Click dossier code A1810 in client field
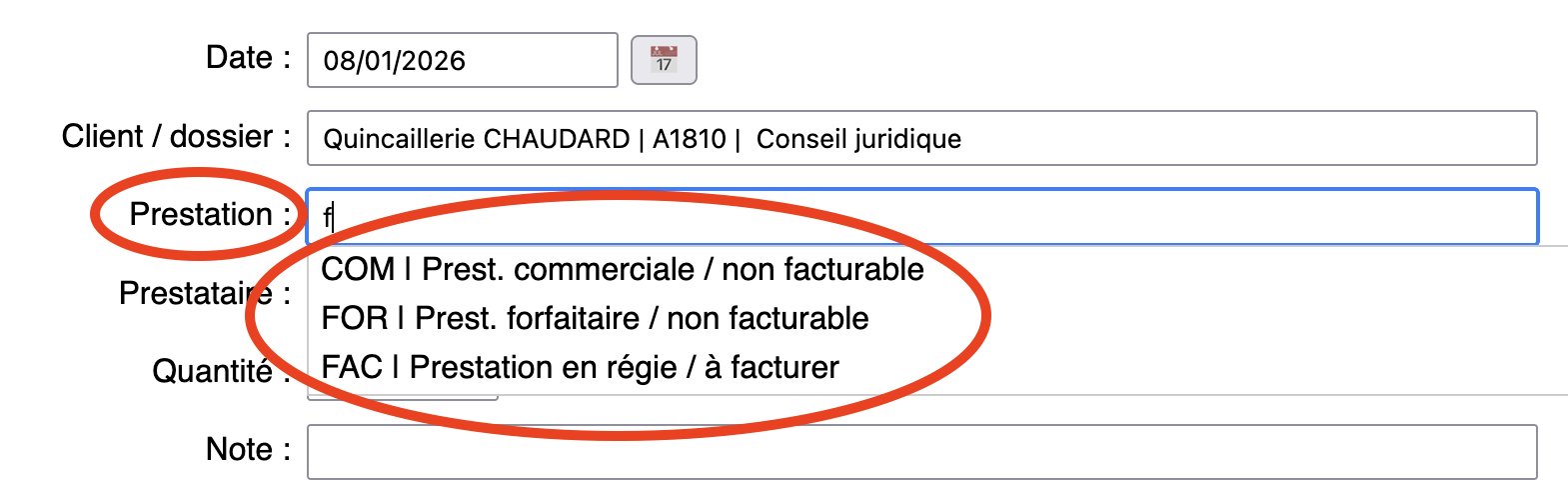1568x504 pixels. (x=689, y=139)
